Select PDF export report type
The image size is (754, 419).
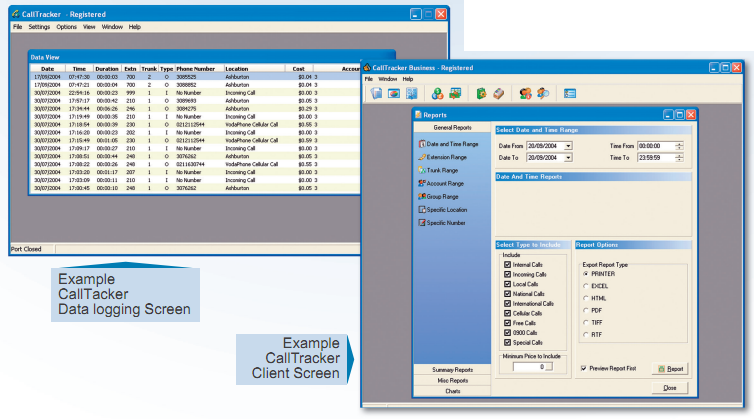pyautogui.click(x=586, y=310)
